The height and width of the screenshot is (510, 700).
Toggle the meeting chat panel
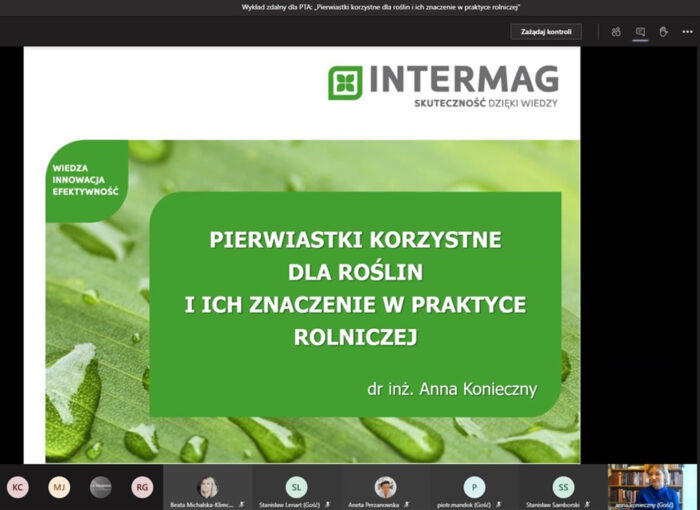[640, 32]
